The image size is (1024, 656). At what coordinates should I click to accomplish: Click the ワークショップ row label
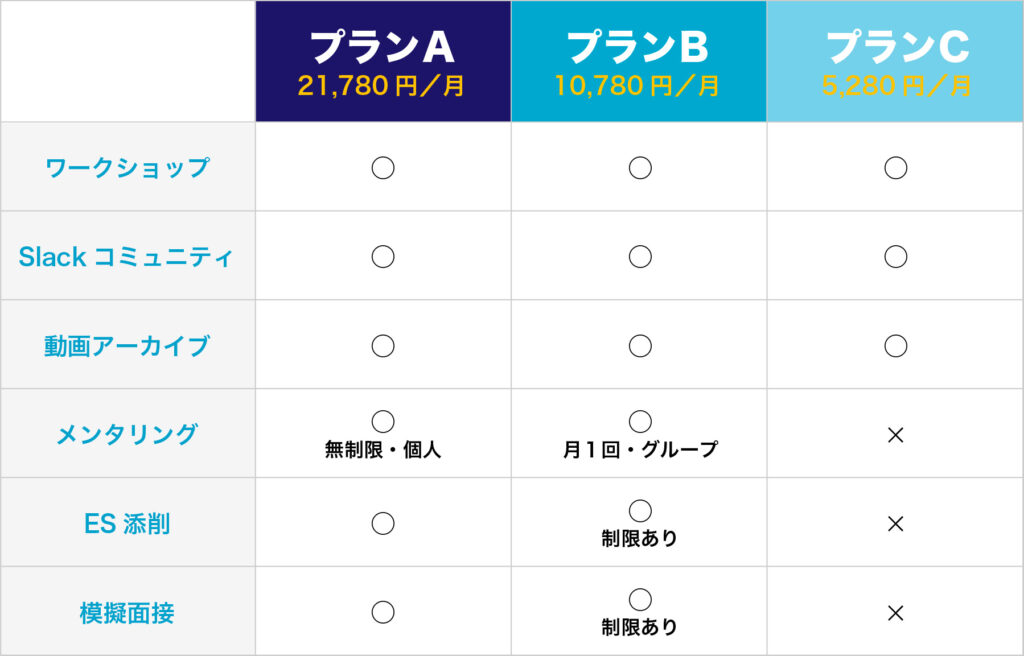tap(128, 167)
